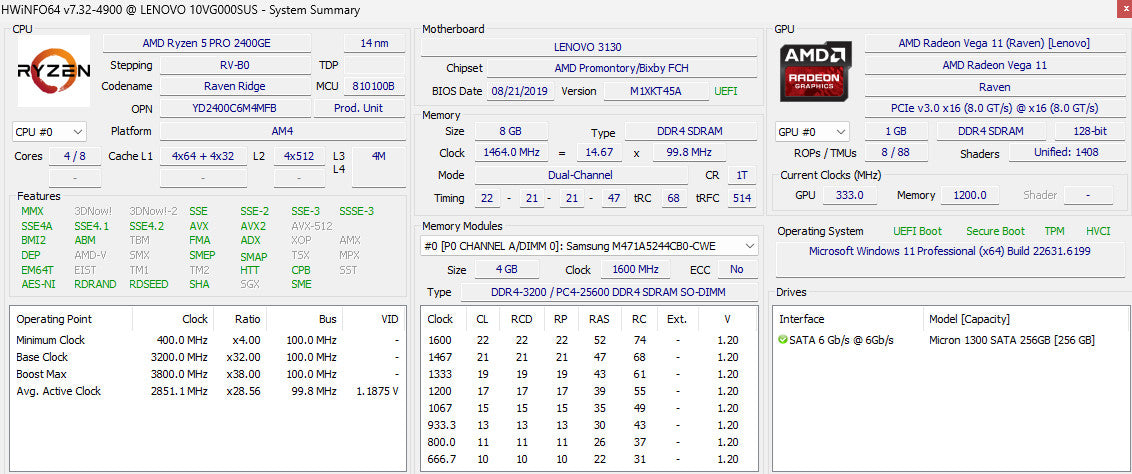Click the PCIe v3.0 x16 bus field

tap(994, 108)
